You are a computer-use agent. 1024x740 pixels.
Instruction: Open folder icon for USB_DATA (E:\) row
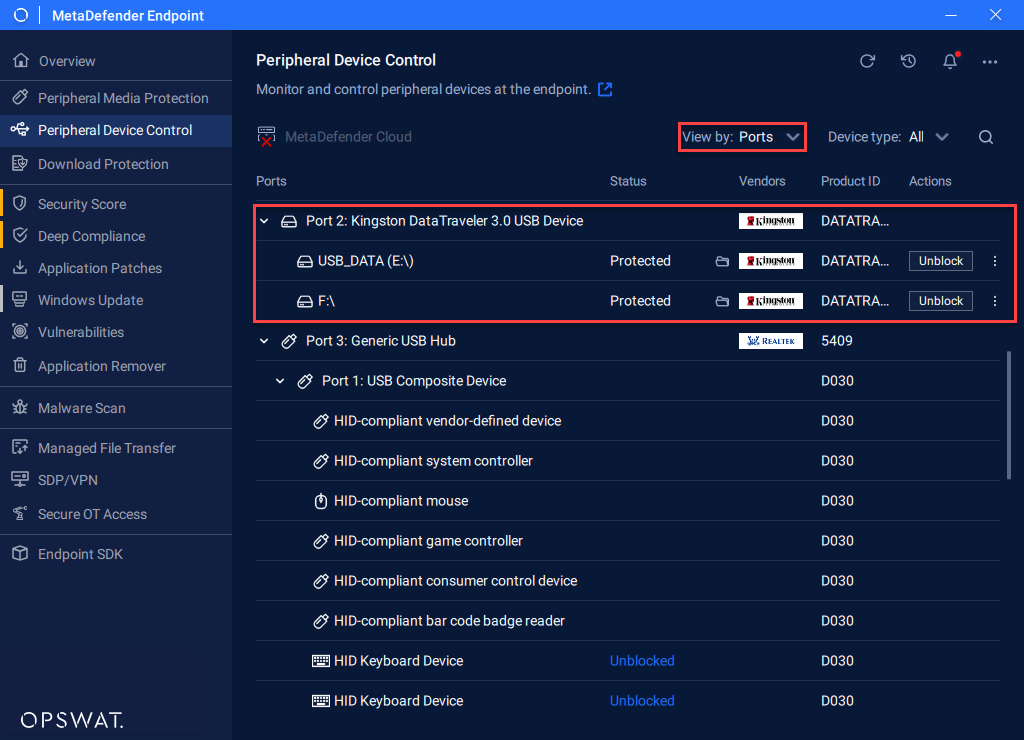(x=722, y=261)
